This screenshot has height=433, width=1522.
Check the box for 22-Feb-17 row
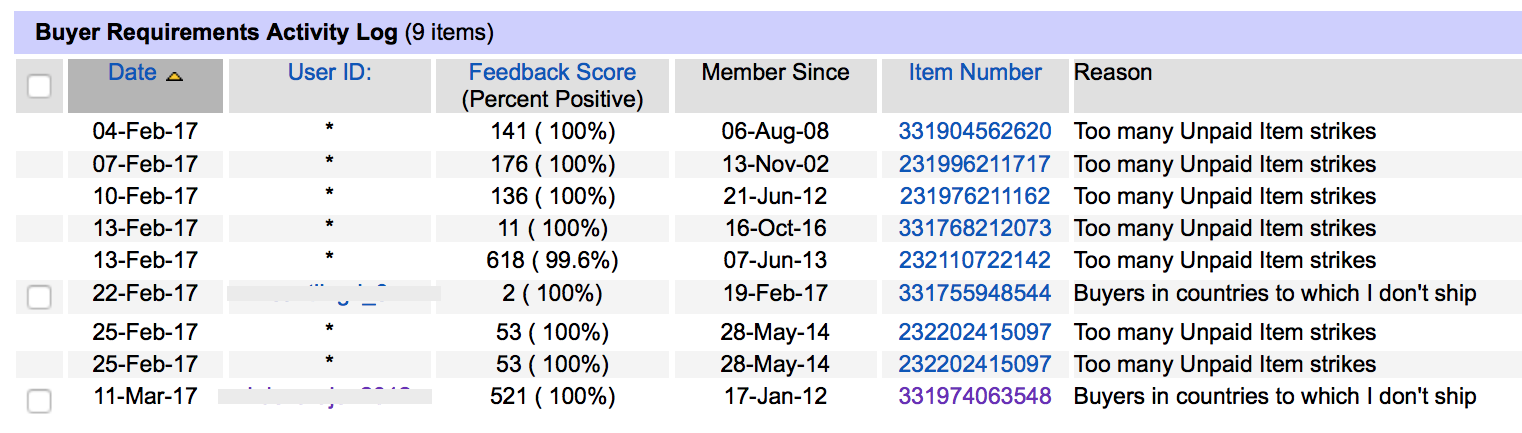tap(39, 296)
